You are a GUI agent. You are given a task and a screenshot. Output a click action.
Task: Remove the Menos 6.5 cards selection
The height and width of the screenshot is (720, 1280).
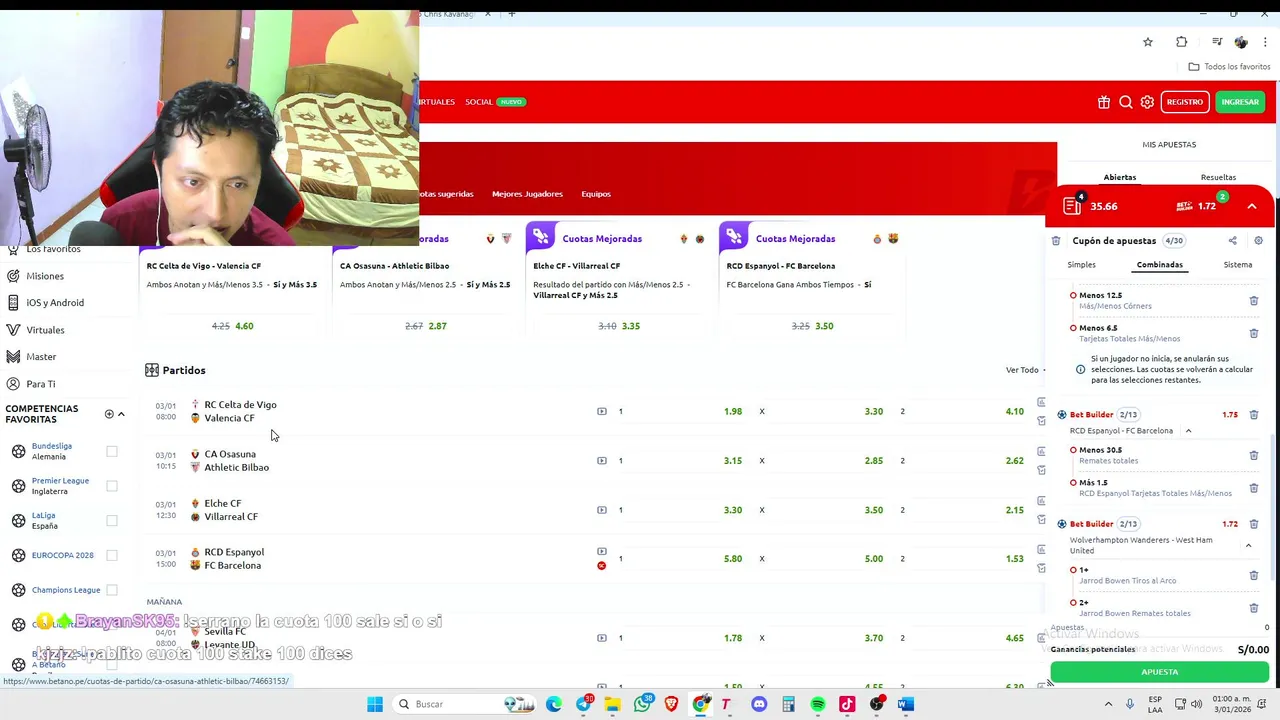tap(1254, 333)
